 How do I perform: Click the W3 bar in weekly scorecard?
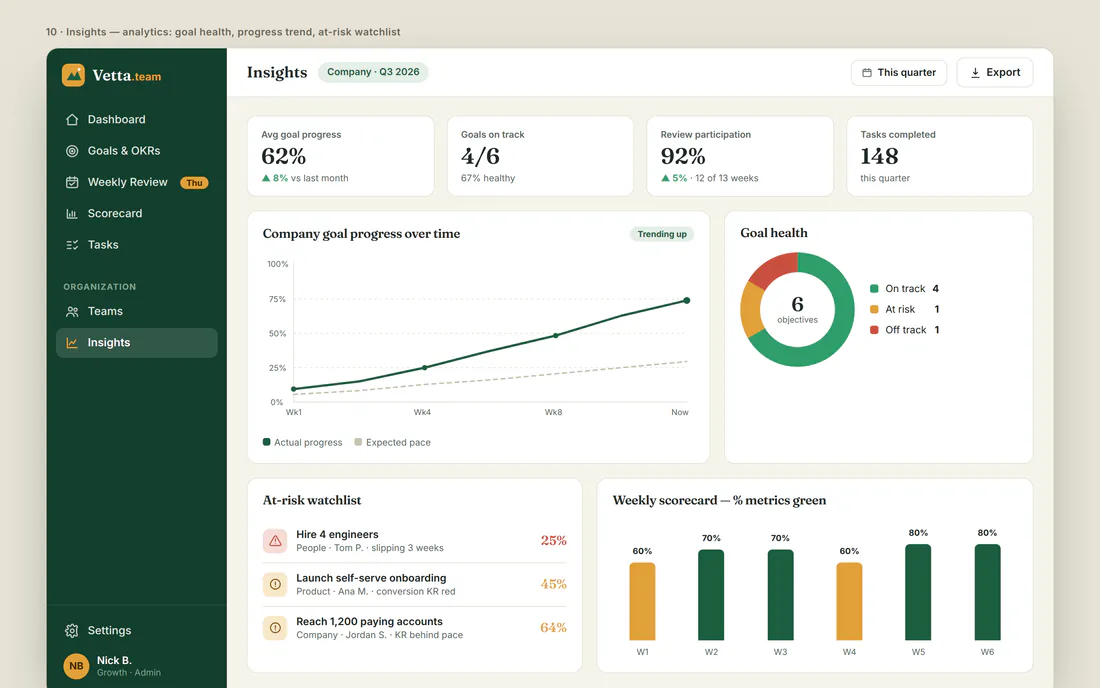(x=780, y=595)
